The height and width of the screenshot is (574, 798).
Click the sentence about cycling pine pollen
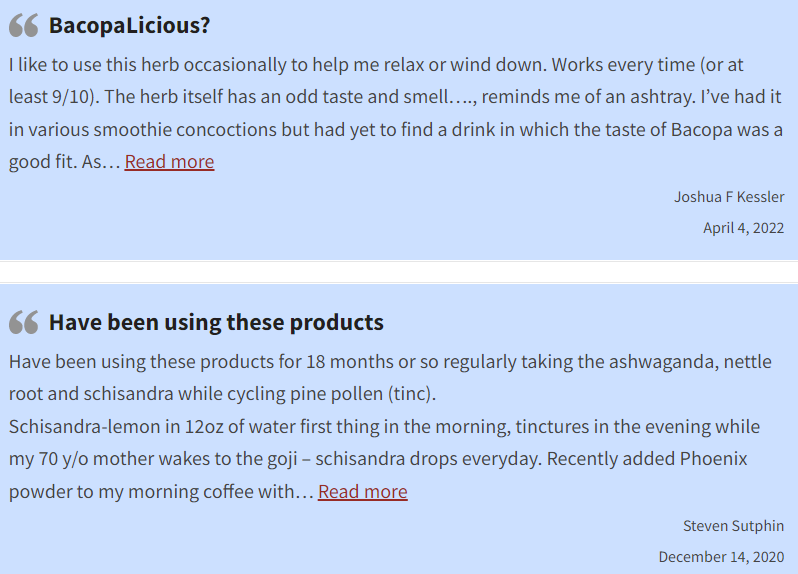tap(222, 394)
